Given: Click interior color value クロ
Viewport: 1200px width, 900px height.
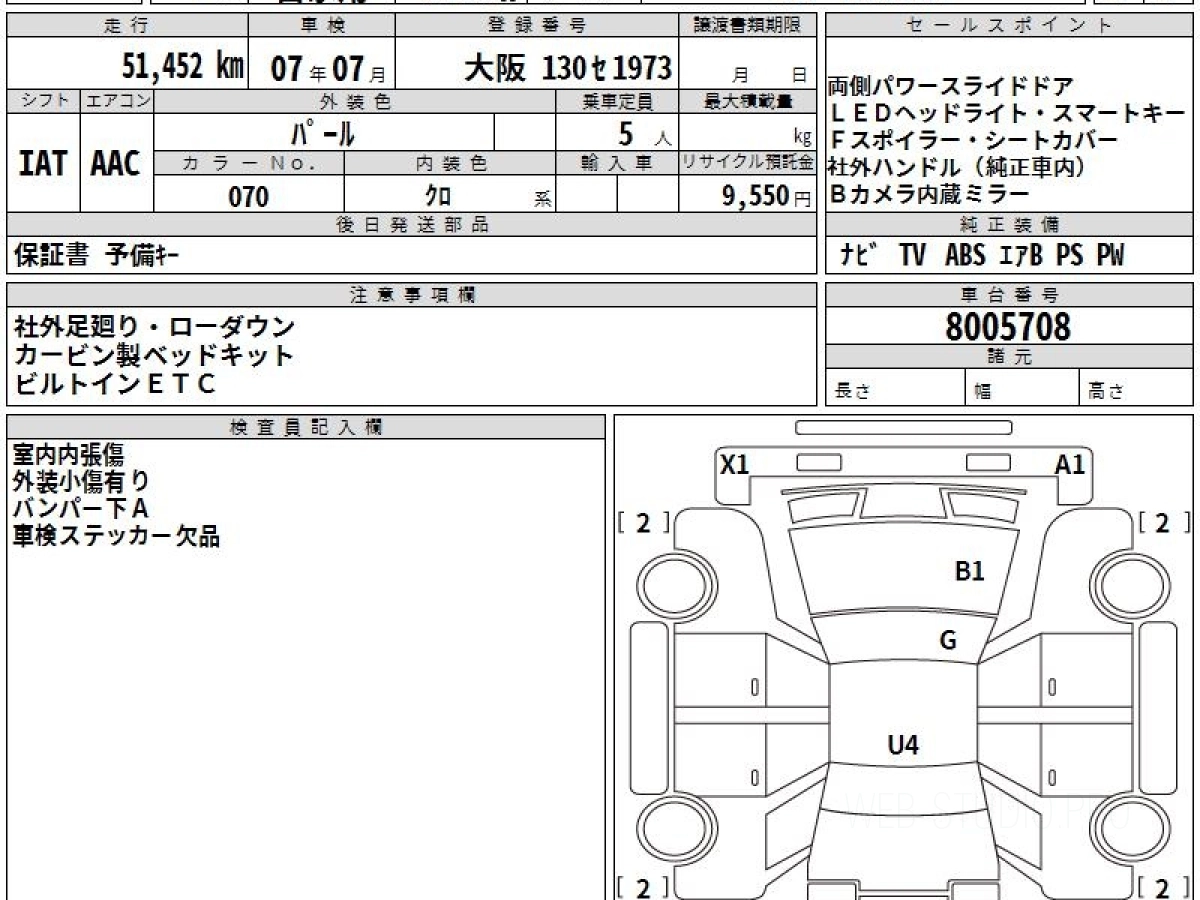Looking at the screenshot, I should click(x=439, y=196).
